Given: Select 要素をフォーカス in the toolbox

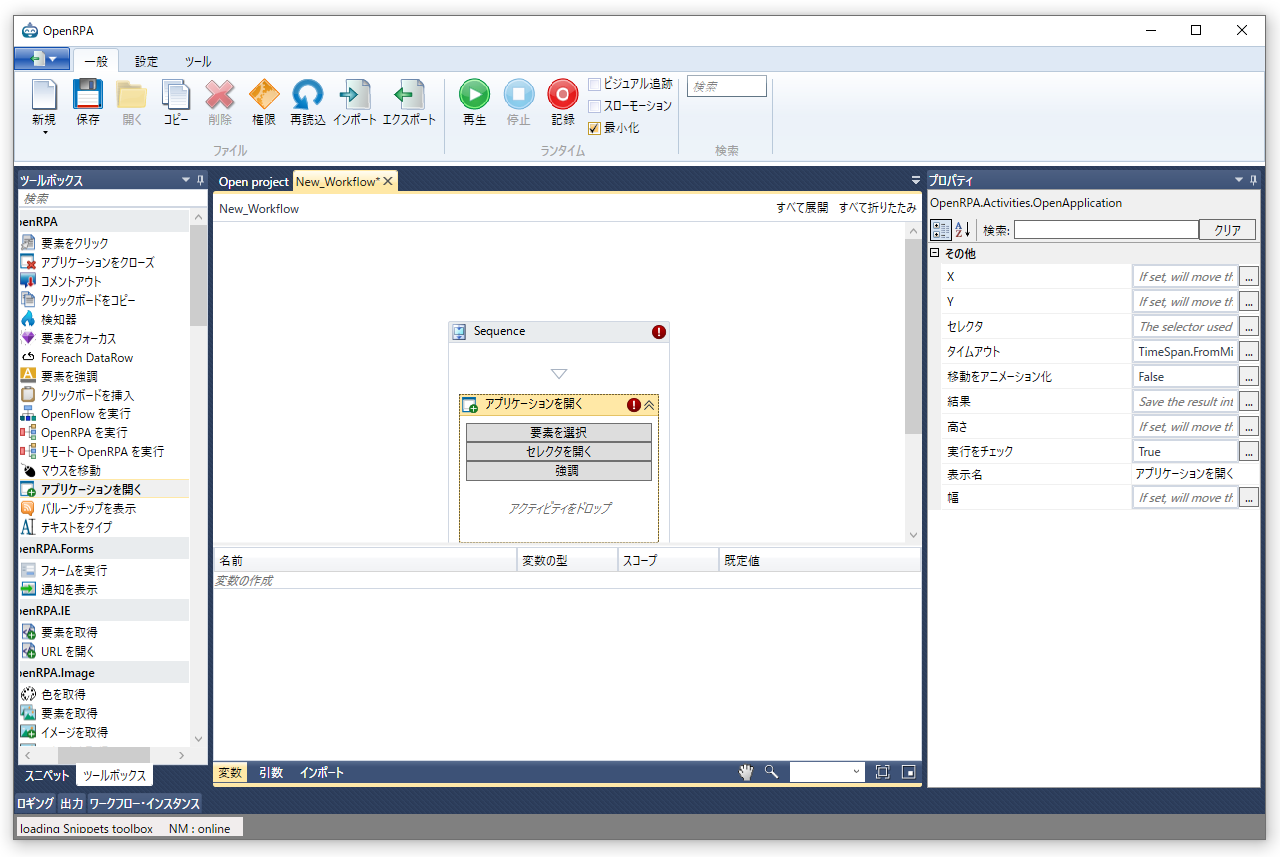Looking at the screenshot, I should 78,338.
